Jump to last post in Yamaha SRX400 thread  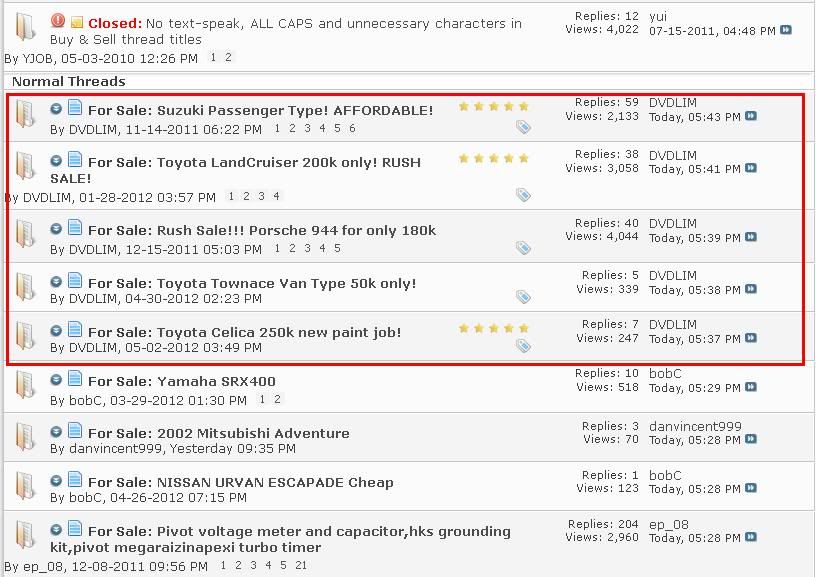coord(751,388)
